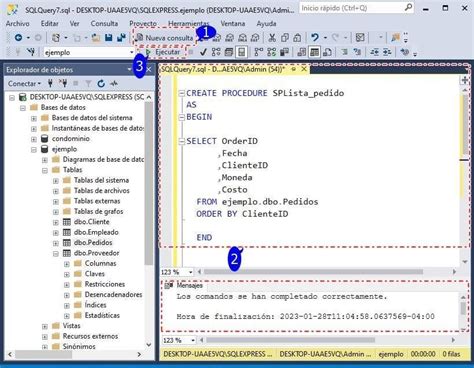Open the Editar menu
Viewport: 474px width, 368px height.
50,24
